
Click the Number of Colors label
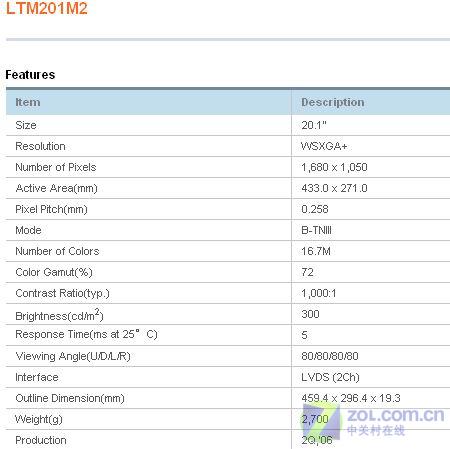(x=57, y=251)
